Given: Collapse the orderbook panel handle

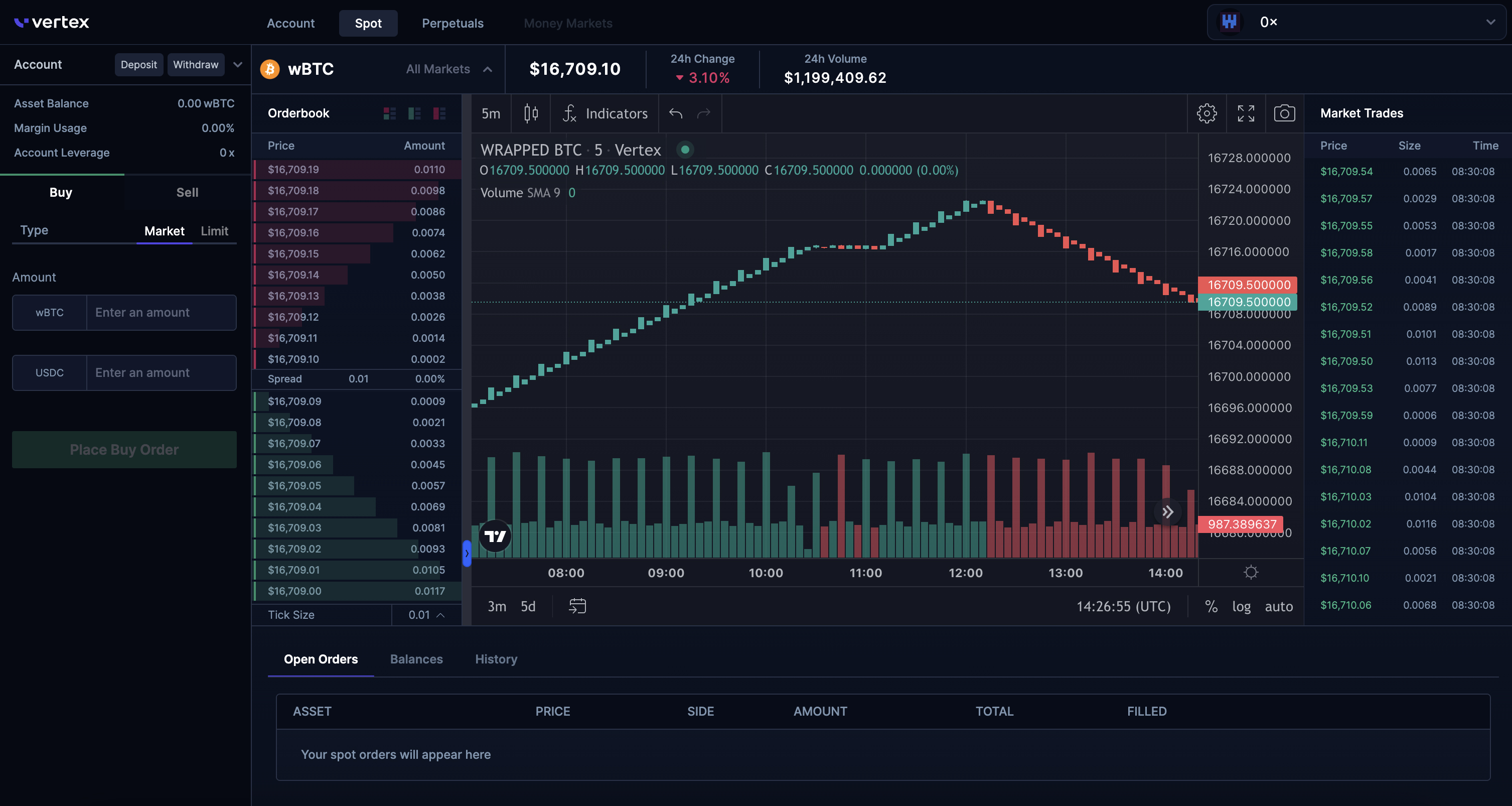Looking at the screenshot, I should [x=467, y=553].
